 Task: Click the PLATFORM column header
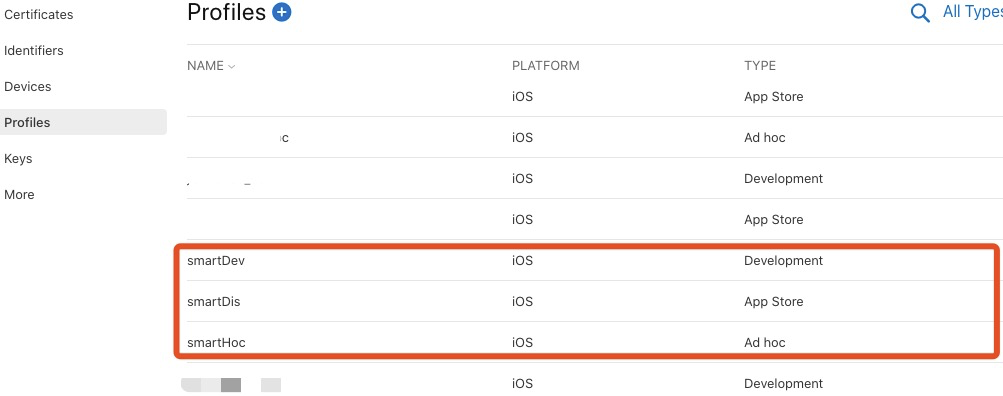(x=546, y=66)
